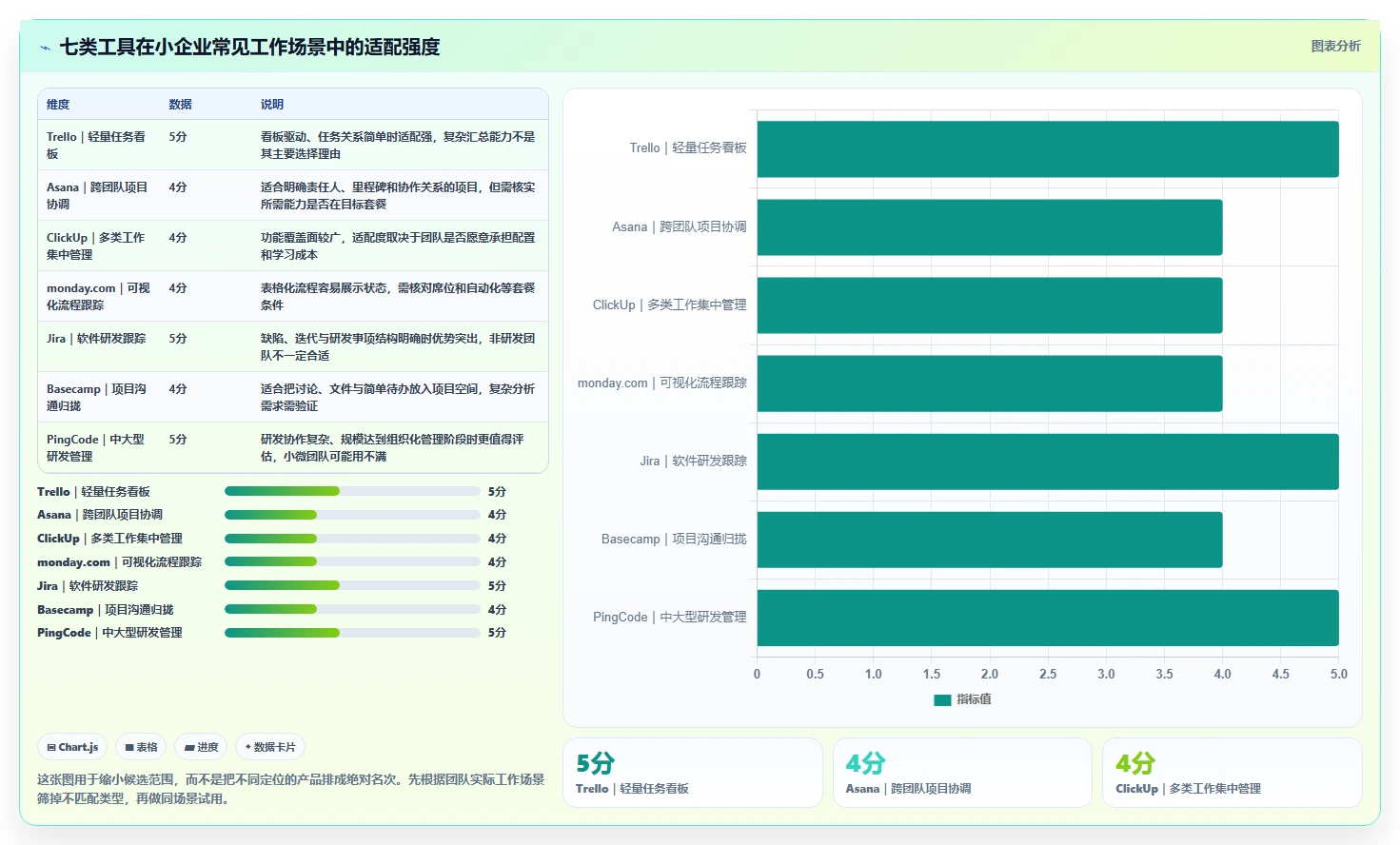Screen dimensions: 1400x845
Task: Click the dashboard title '七类工具在小企业…适配强度'
Action: point(249,47)
